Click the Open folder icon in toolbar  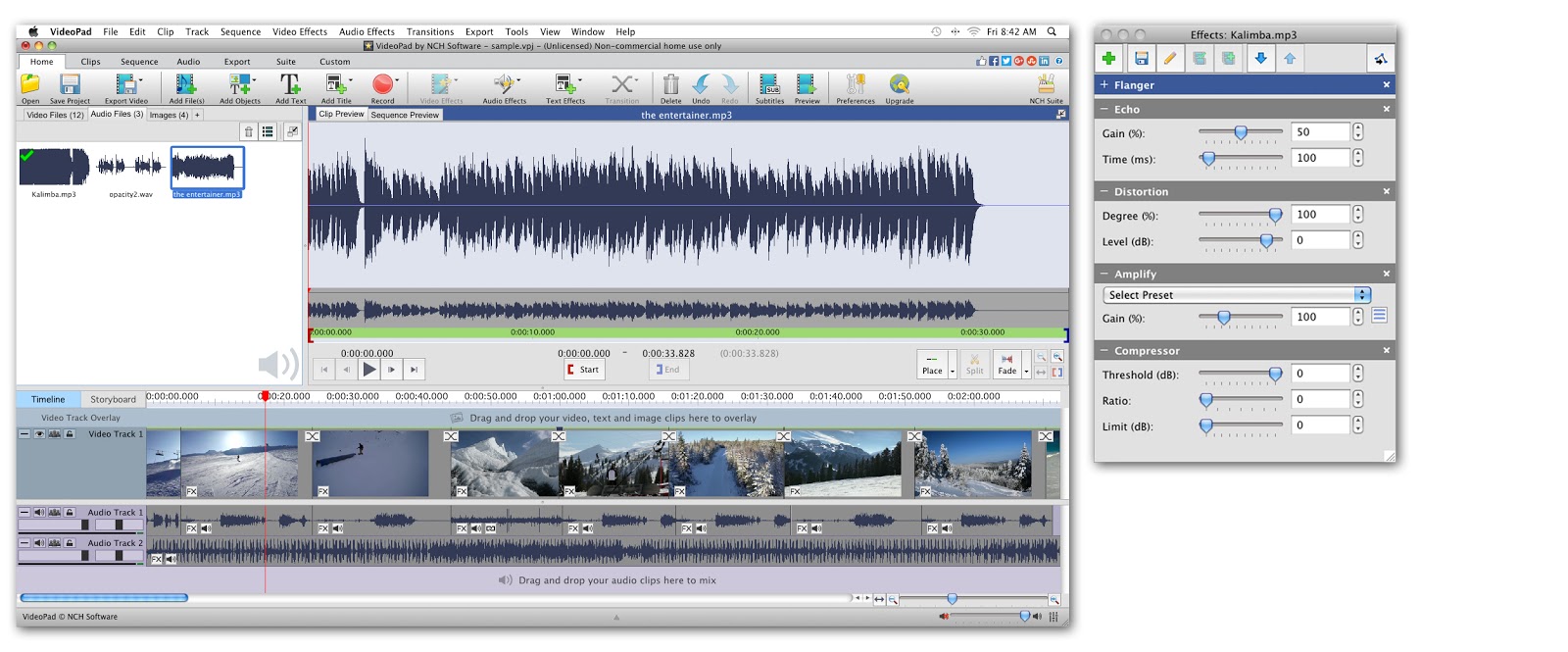[x=30, y=84]
